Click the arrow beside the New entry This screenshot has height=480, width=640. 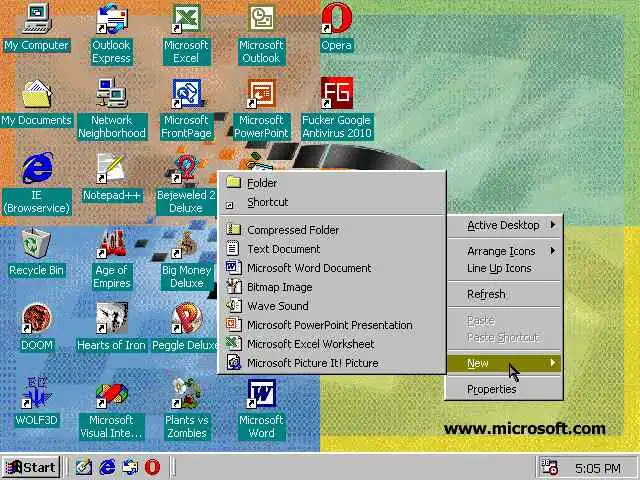click(x=553, y=363)
